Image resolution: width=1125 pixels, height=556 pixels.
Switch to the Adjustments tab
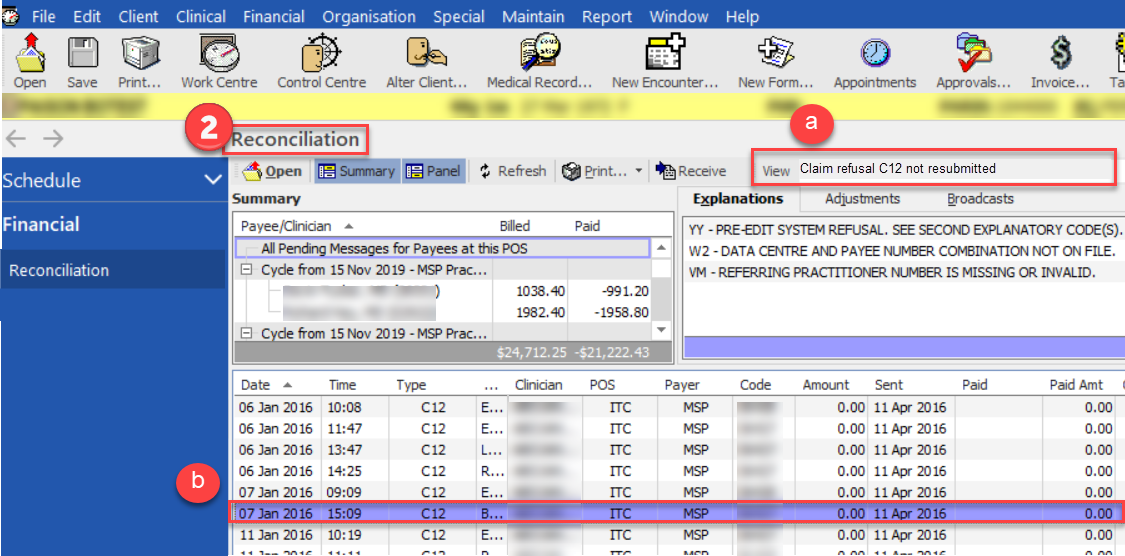pos(862,199)
